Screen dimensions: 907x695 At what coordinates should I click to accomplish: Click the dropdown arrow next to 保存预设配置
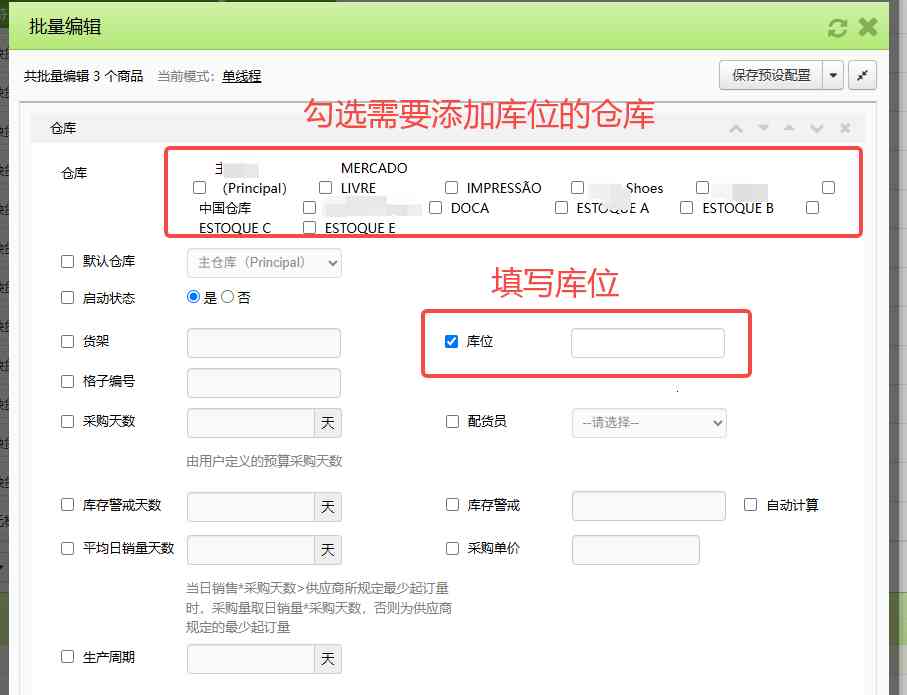tap(833, 75)
